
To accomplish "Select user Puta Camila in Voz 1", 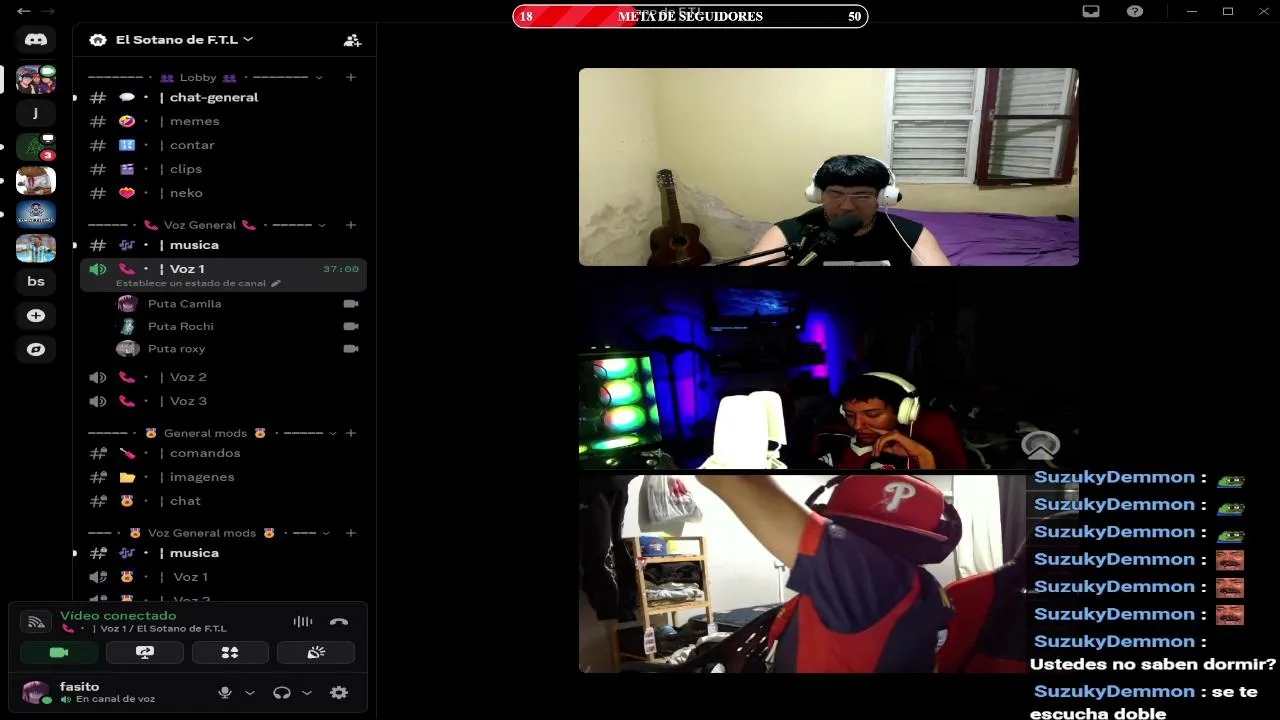I will click(x=238, y=304).
